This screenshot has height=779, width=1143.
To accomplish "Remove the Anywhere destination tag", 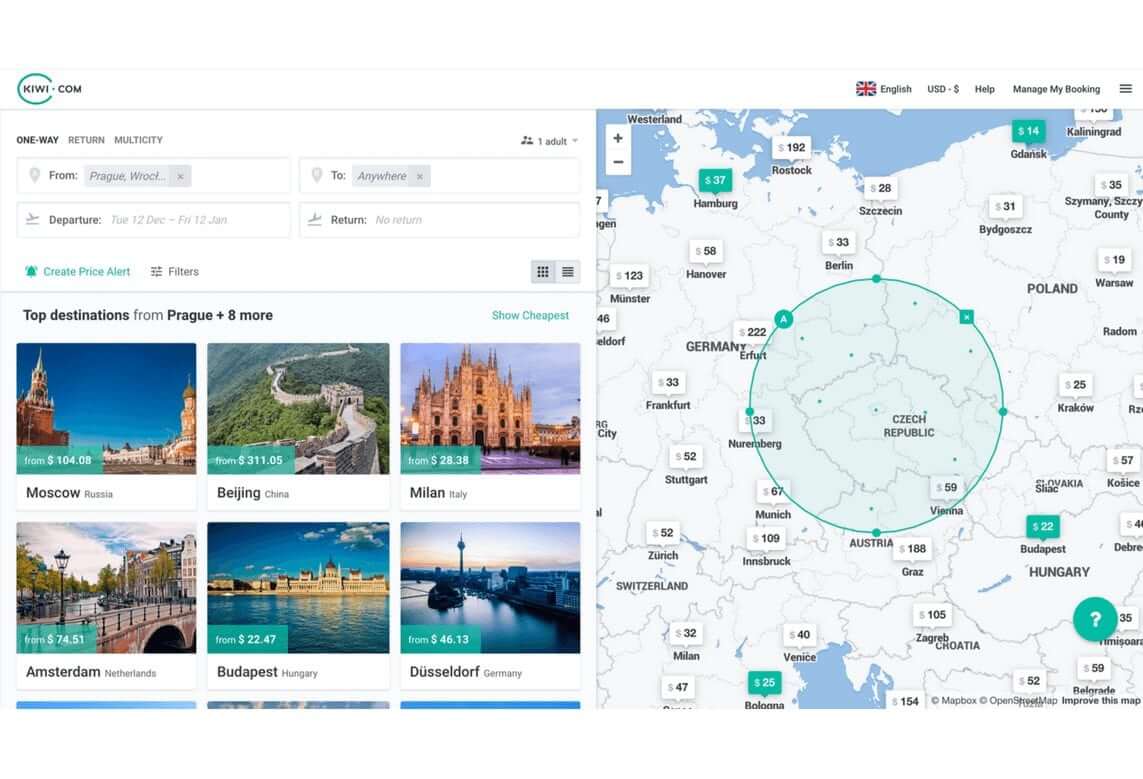I will pyautogui.click(x=419, y=177).
